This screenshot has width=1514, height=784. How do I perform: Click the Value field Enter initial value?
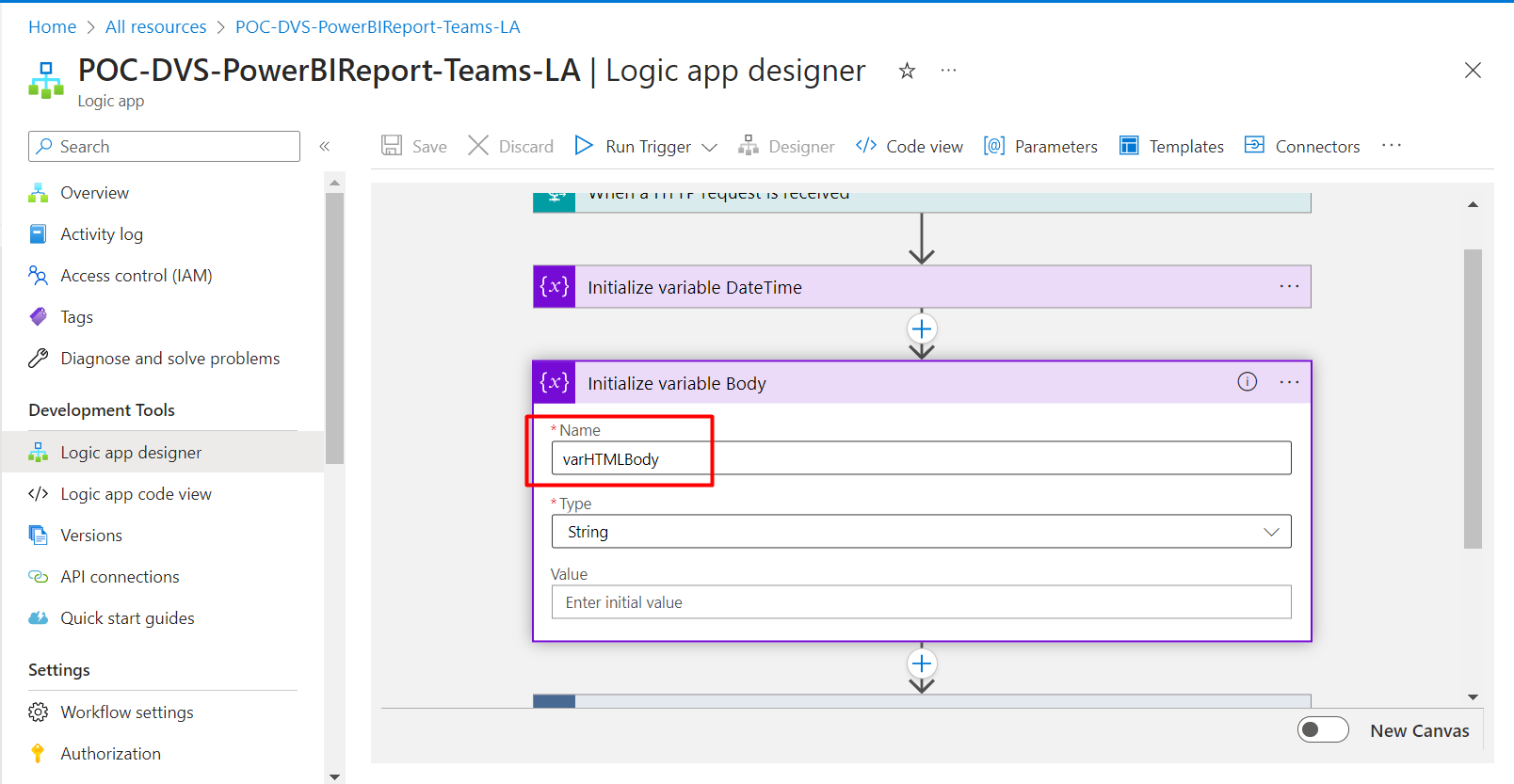(x=921, y=602)
